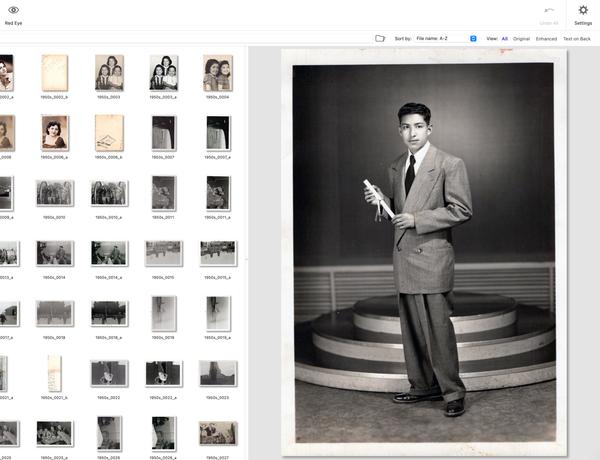Select thumbnail 1950s_0007
This screenshot has height=460, width=600.
[x=163, y=133]
